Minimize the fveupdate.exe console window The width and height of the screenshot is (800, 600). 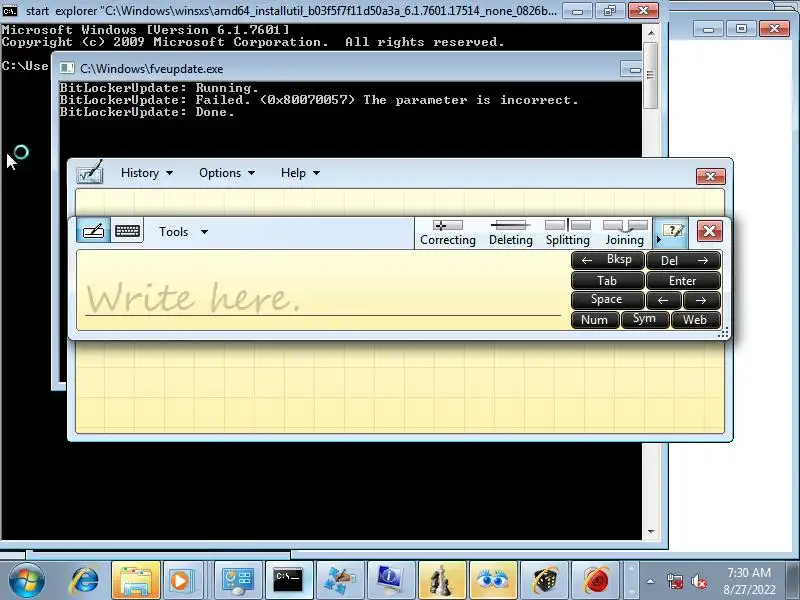click(633, 69)
